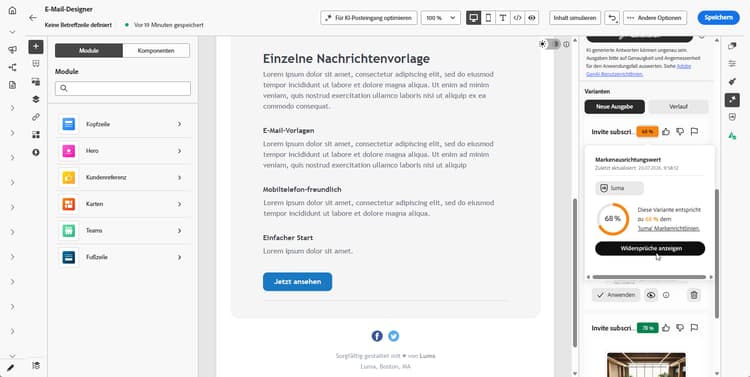750x377 pixels.
Task: Expand the Kundenreferenz module
Action: 123,177
